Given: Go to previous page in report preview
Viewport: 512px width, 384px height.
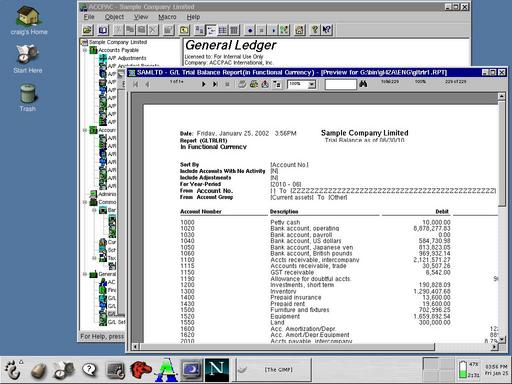Looking at the screenshot, I should click(x=147, y=84).
